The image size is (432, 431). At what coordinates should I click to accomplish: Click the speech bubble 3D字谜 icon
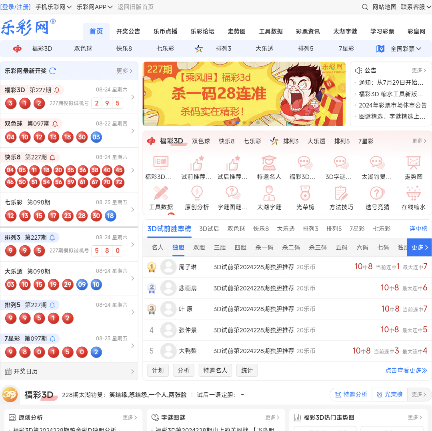click(x=341, y=163)
